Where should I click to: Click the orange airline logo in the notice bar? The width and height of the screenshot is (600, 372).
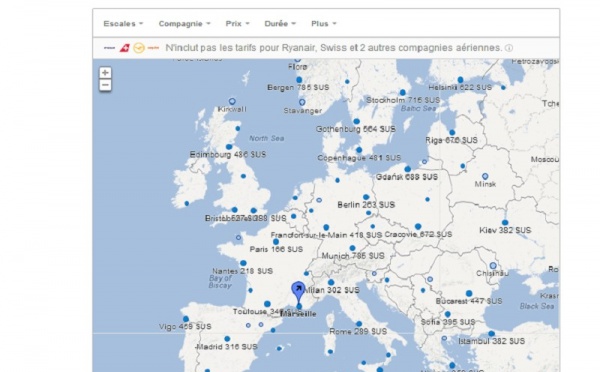pyautogui.click(x=153, y=48)
